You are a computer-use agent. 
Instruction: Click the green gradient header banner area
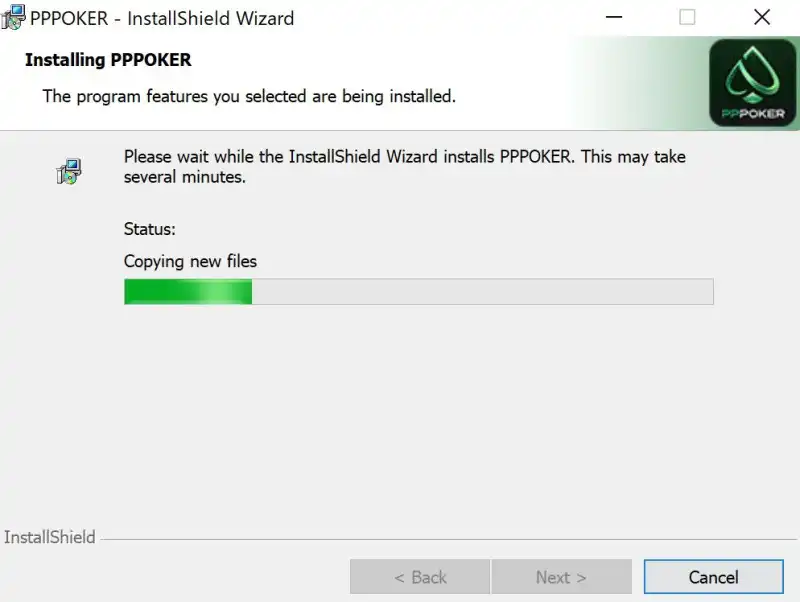click(x=638, y=83)
